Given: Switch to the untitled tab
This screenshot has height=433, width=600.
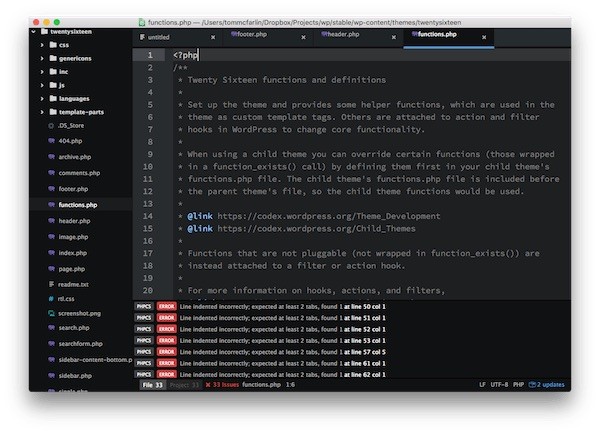Looking at the screenshot, I should click(x=178, y=37).
